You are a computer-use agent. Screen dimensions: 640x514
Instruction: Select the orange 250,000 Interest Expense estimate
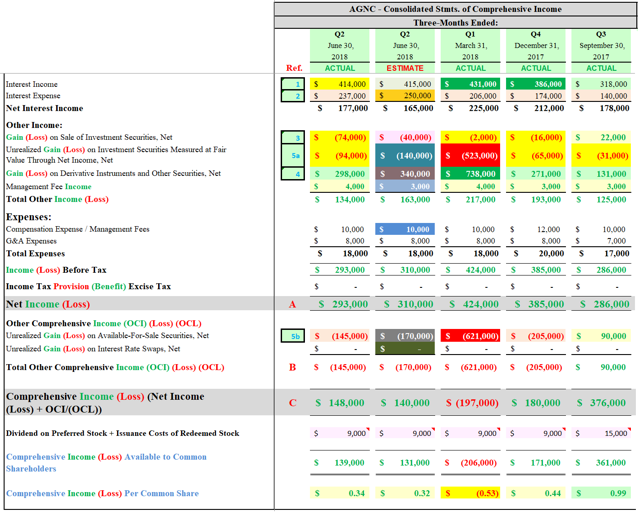click(405, 96)
